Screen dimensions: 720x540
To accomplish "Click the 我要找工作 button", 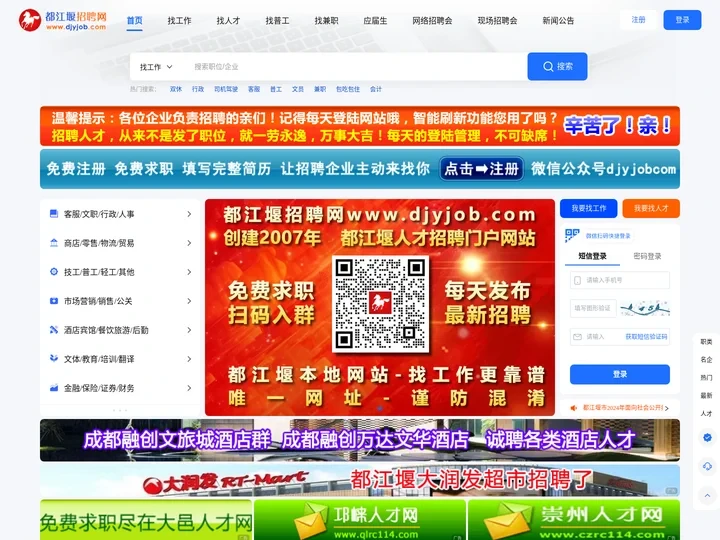I will [589, 208].
